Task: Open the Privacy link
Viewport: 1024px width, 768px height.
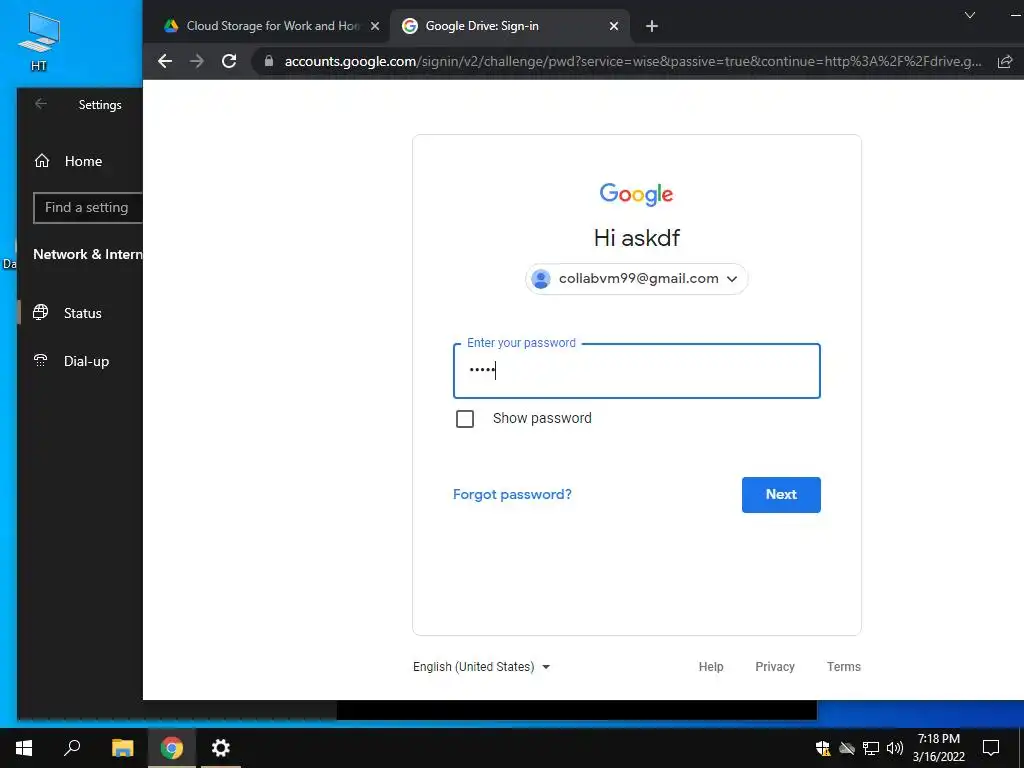Action: coord(775,667)
